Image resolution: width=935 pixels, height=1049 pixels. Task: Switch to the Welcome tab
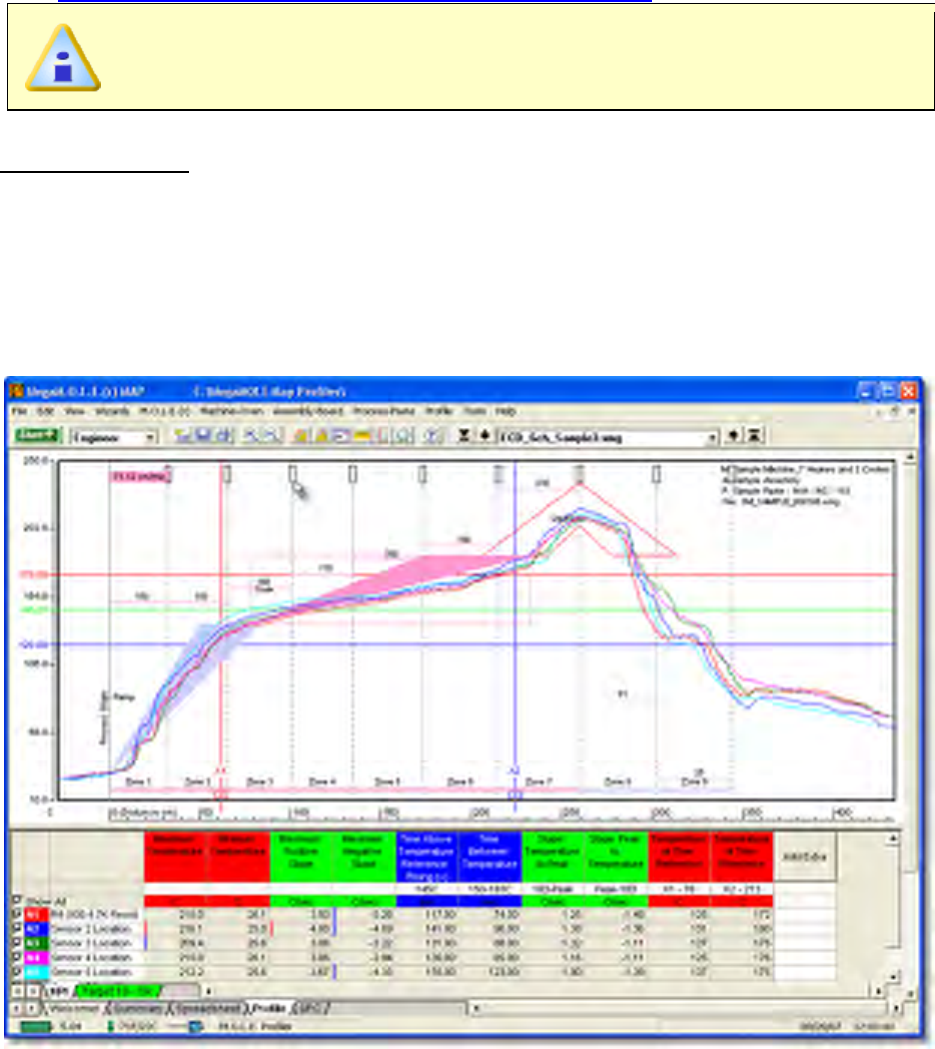(74, 1008)
